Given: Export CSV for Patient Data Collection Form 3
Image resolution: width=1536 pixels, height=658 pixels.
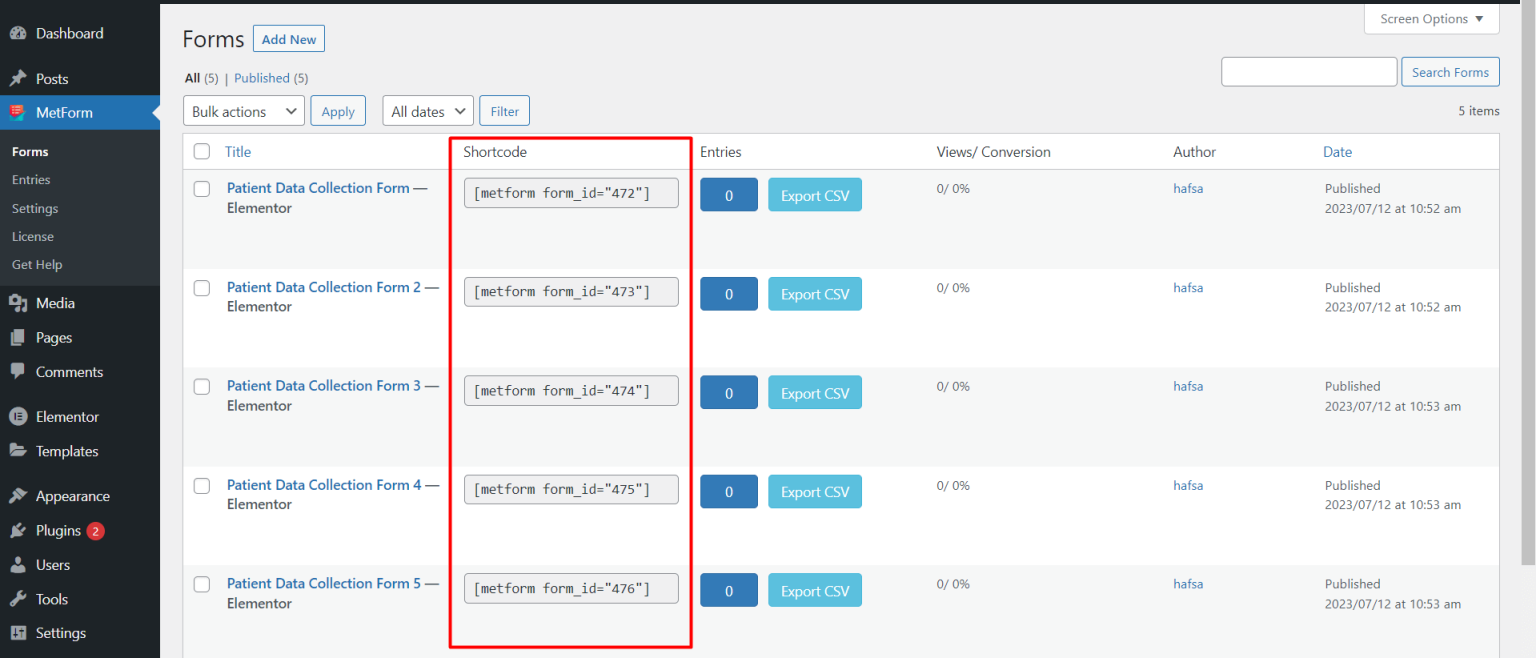Looking at the screenshot, I should (x=814, y=392).
